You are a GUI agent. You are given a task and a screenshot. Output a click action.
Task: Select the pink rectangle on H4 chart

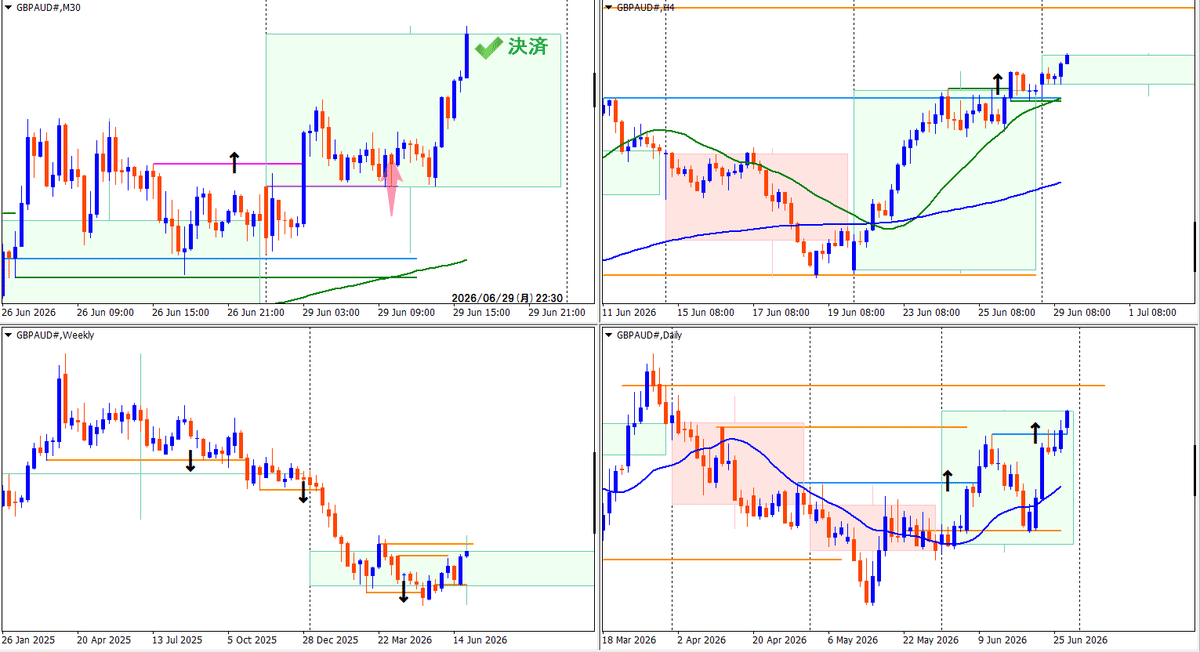click(x=757, y=196)
